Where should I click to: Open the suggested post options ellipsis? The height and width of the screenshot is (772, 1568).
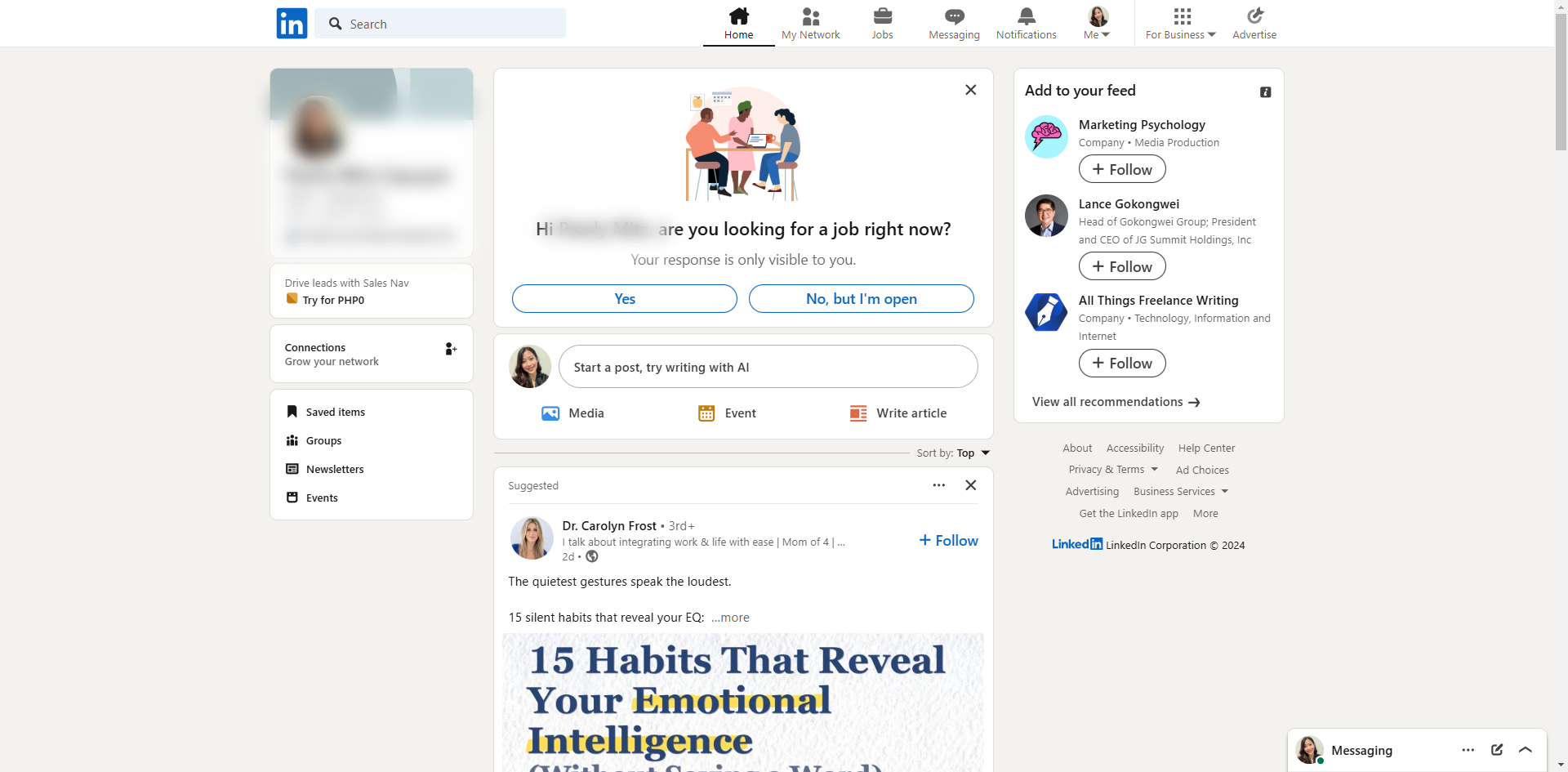click(939, 485)
